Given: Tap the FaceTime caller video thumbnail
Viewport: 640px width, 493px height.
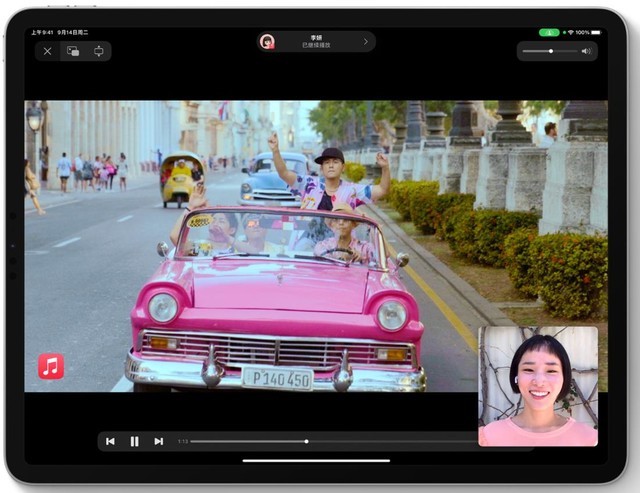Looking at the screenshot, I should (538, 386).
